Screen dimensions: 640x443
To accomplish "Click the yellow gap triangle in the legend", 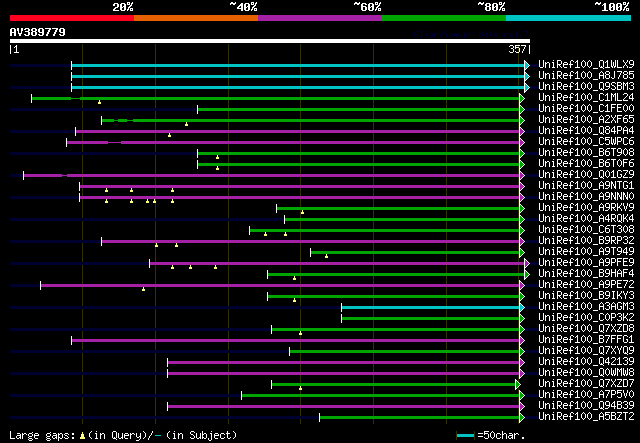I will click(83, 436).
